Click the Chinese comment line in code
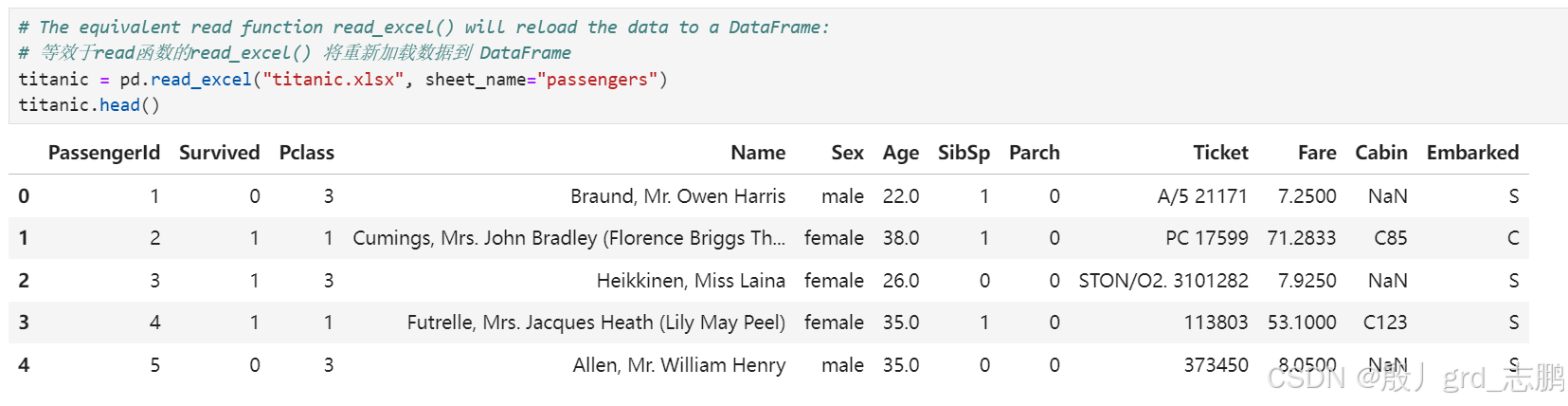1568x406 pixels. click(294, 53)
